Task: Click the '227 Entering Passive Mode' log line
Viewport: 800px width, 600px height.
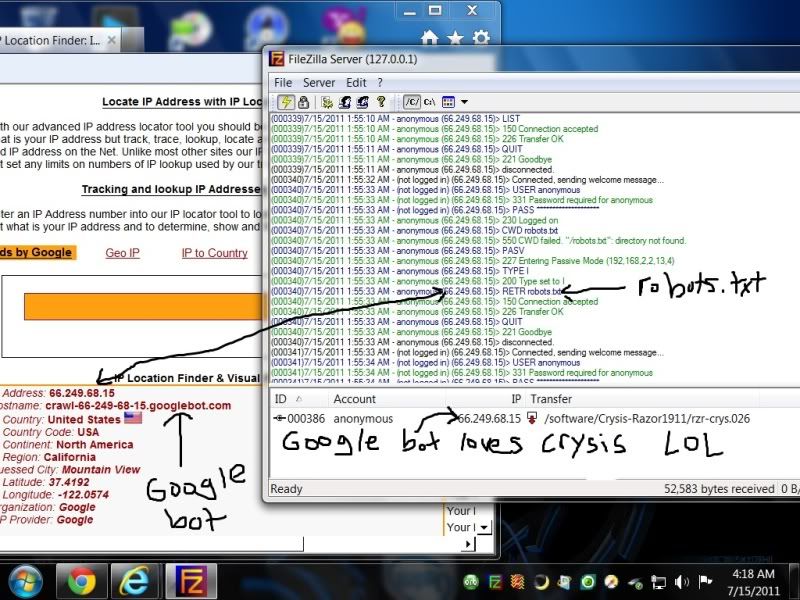Action: pos(472,261)
